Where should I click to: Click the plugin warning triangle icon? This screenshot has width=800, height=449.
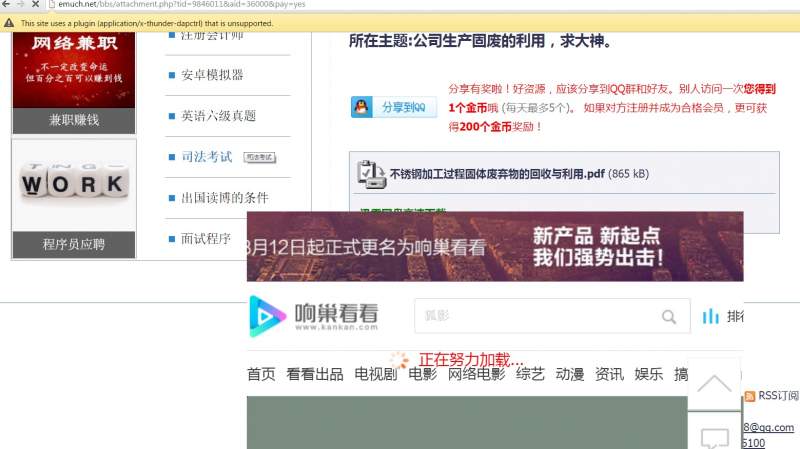[x=9, y=23]
